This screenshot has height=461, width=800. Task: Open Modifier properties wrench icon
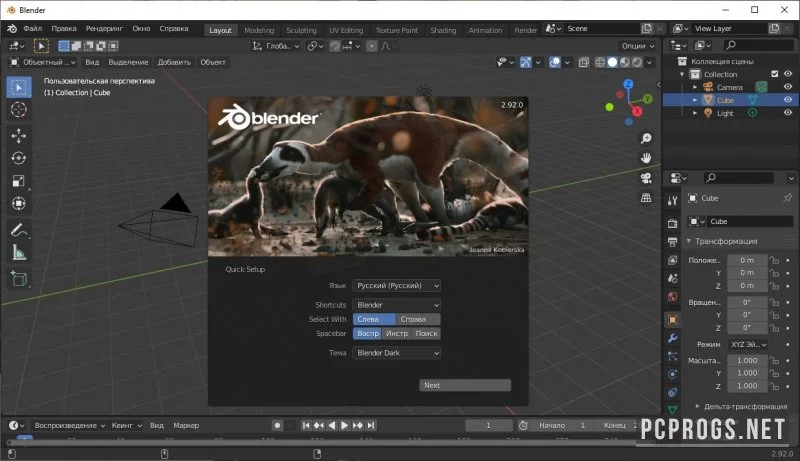click(672, 338)
